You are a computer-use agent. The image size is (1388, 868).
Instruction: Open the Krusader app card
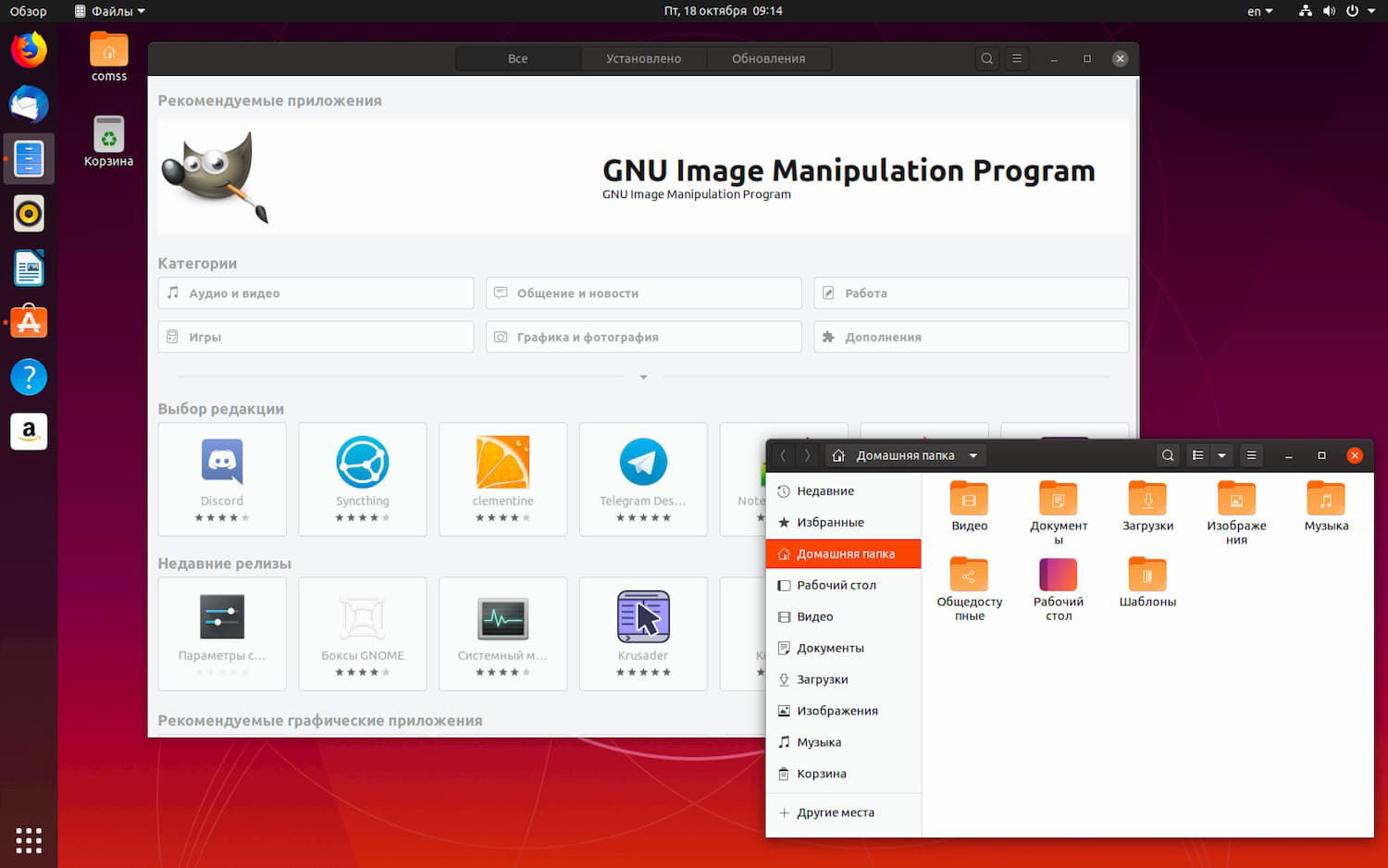tap(643, 634)
